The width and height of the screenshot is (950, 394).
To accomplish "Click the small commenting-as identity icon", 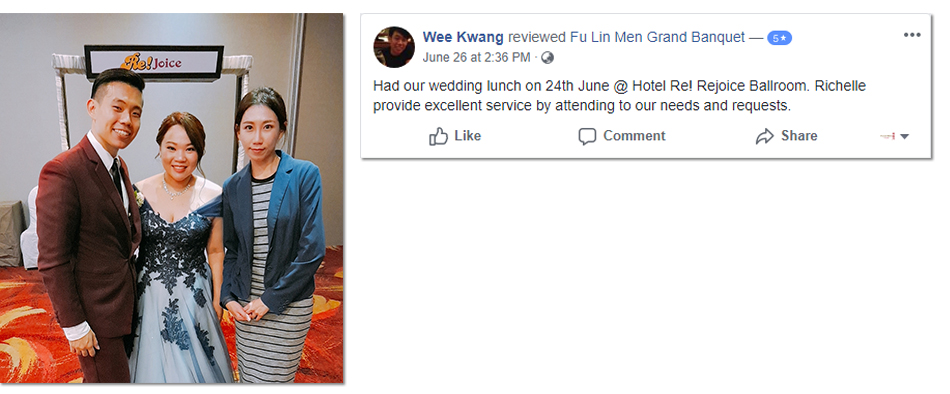I will [888, 136].
